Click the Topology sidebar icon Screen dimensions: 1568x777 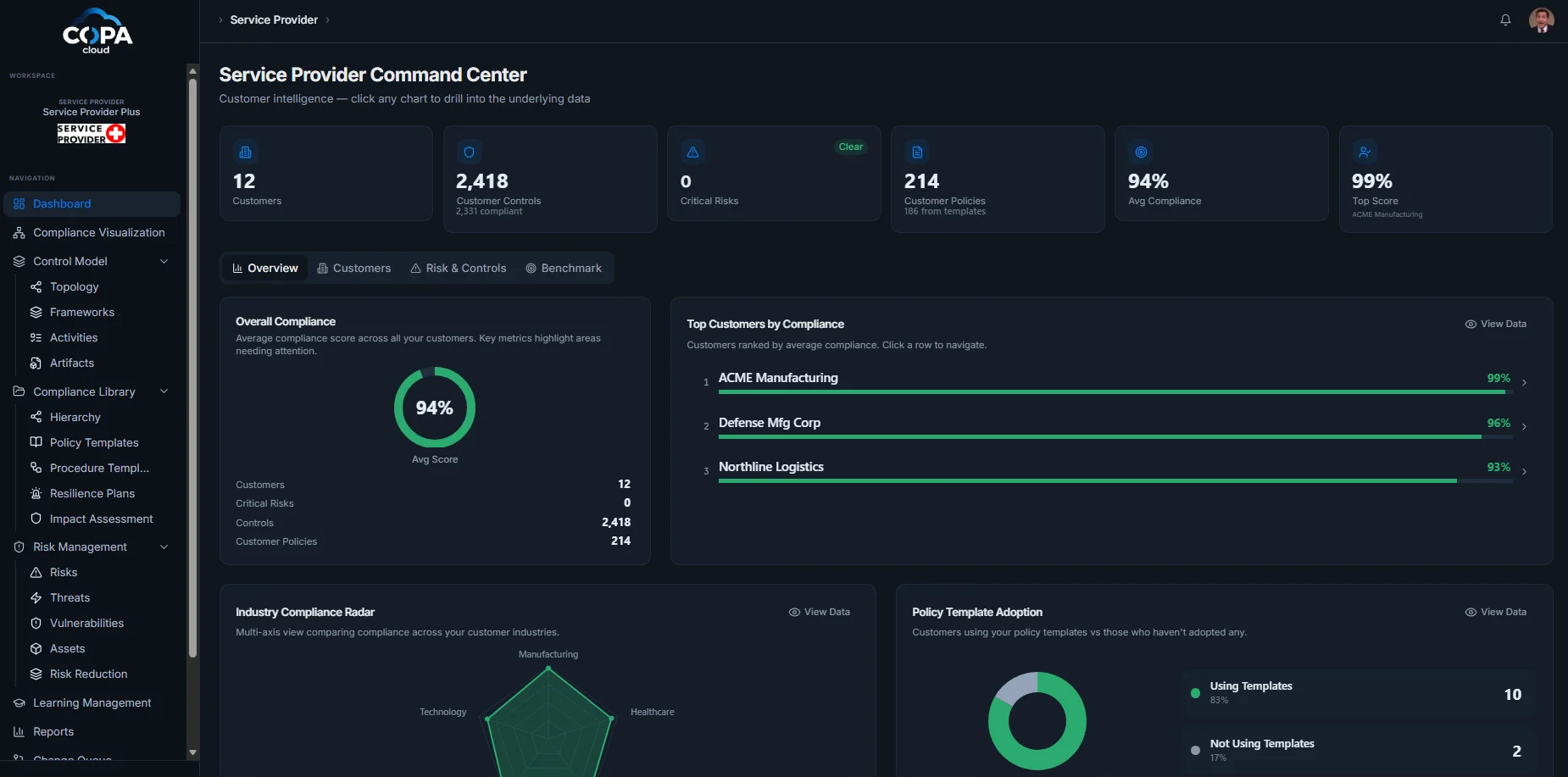pyautogui.click(x=36, y=287)
